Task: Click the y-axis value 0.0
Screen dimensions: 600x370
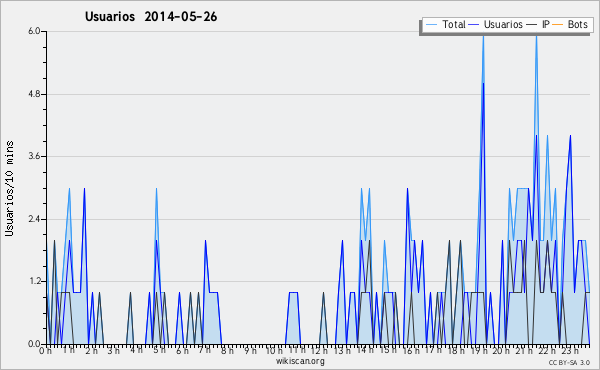Action: tap(34, 344)
